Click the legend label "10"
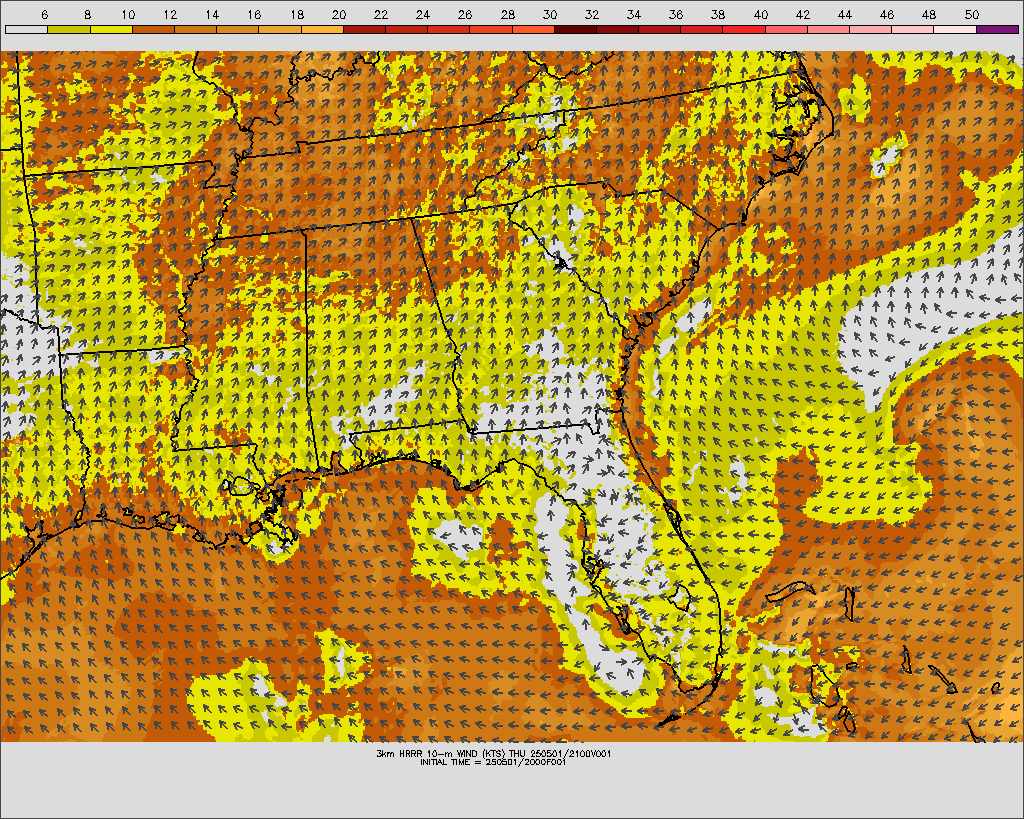 [128, 14]
